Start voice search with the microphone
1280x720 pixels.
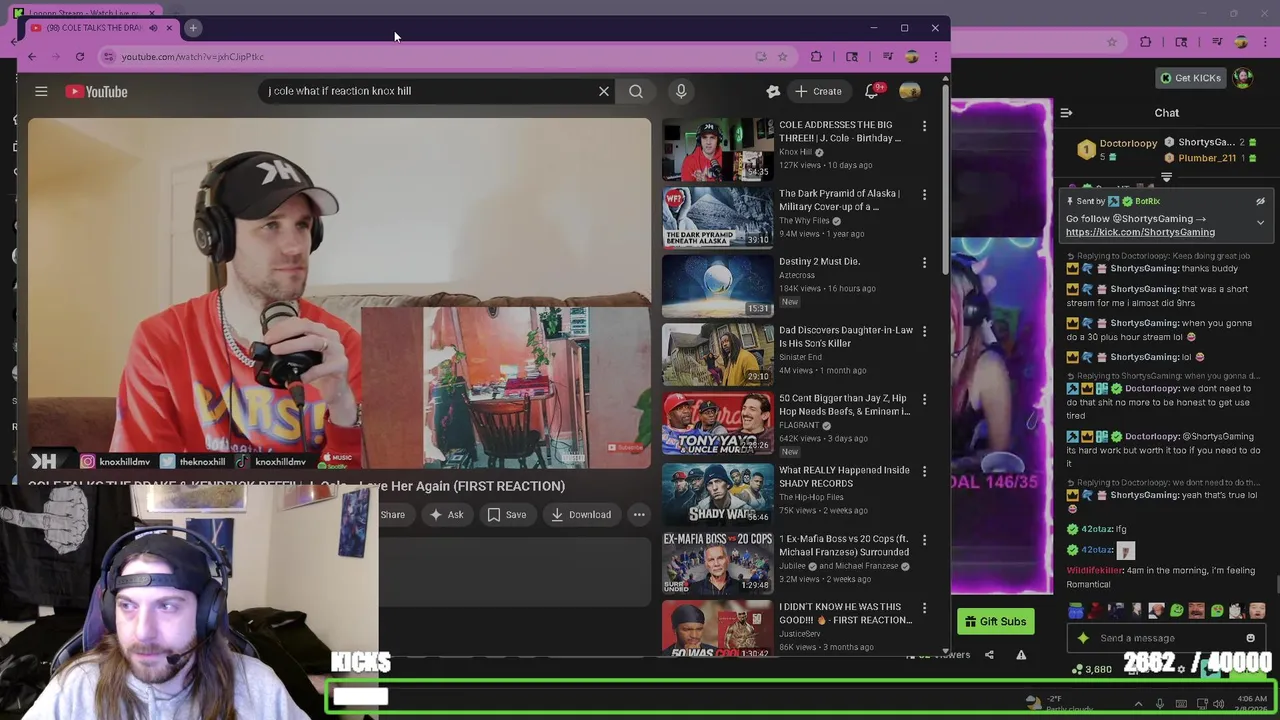pyautogui.click(x=681, y=91)
